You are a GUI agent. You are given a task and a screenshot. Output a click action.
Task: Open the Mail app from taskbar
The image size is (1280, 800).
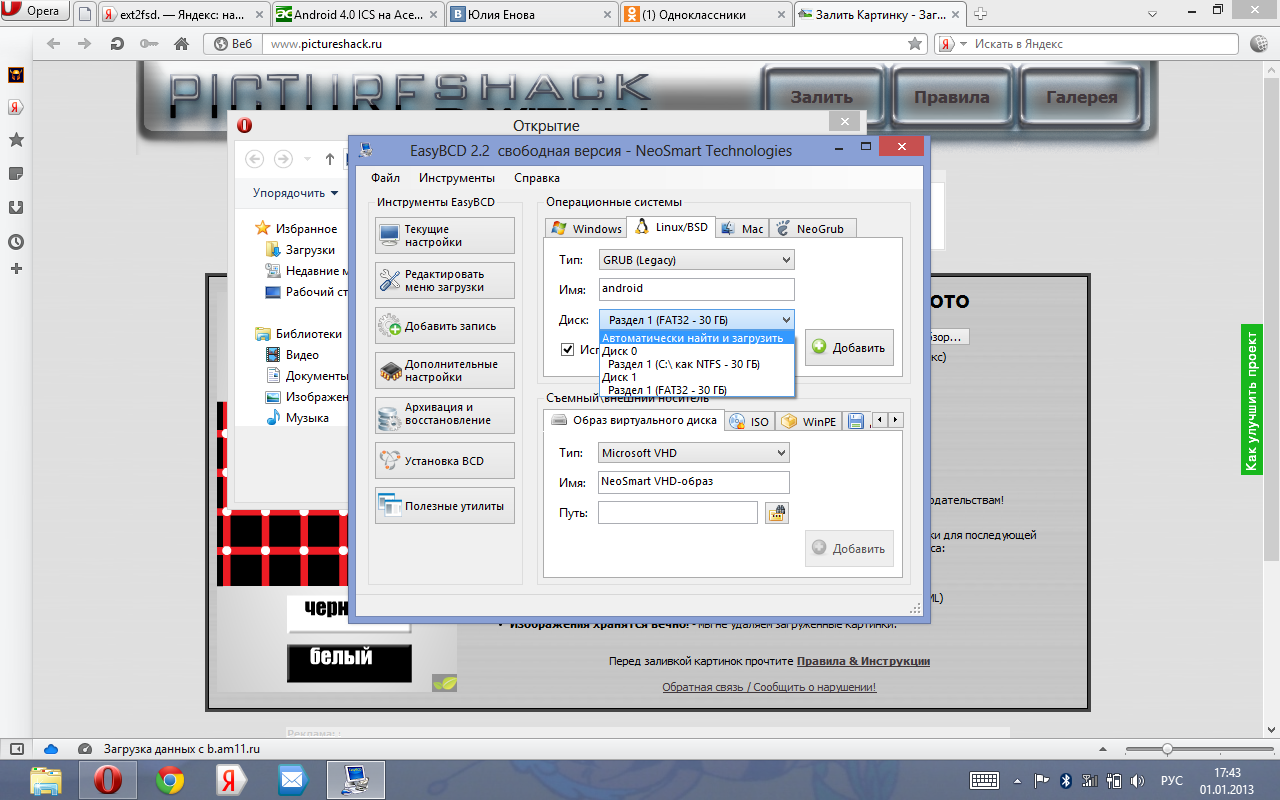click(x=292, y=780)
